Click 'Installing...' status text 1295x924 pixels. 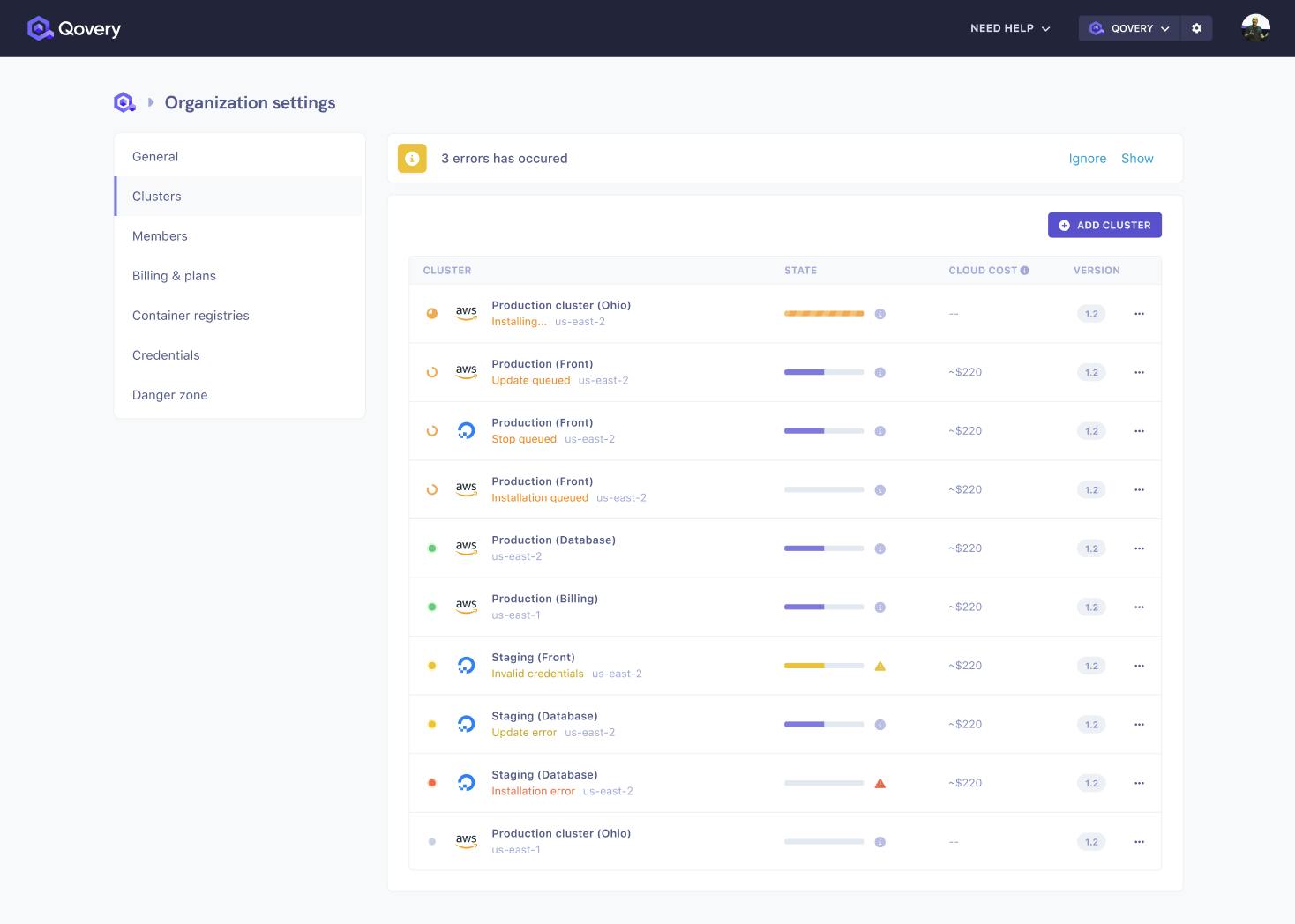[519, 322]
